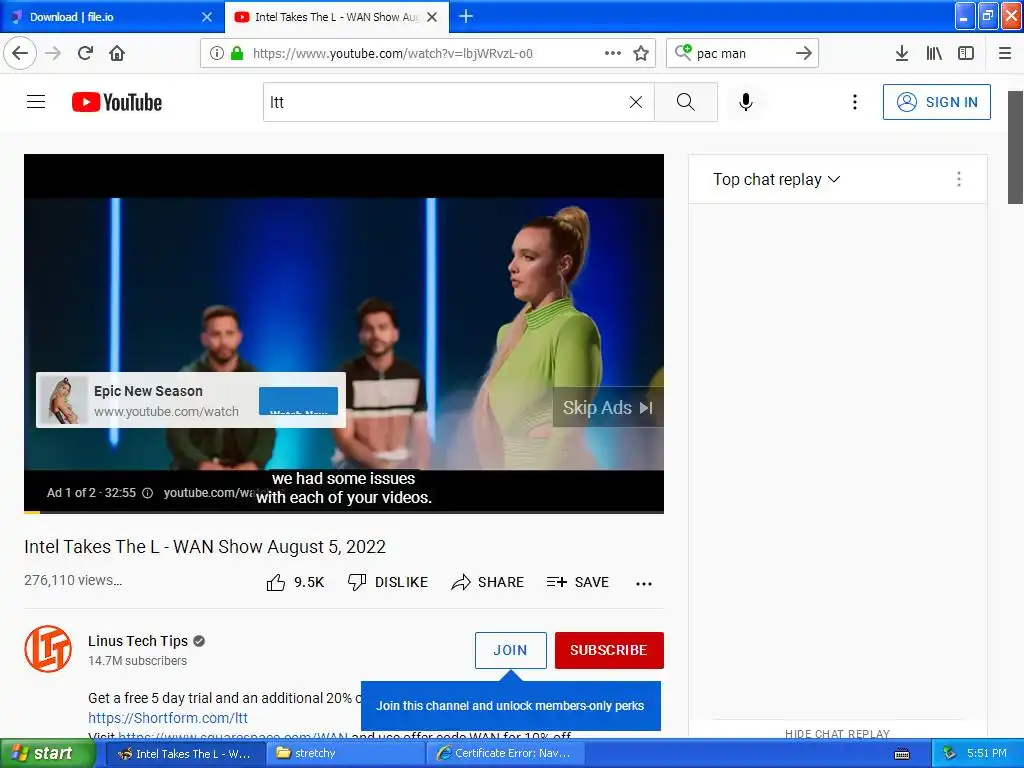The width and height of the screenshot is (1024, 768).
Task: Click SIGN IN button
Action: (x=936, y=102)
